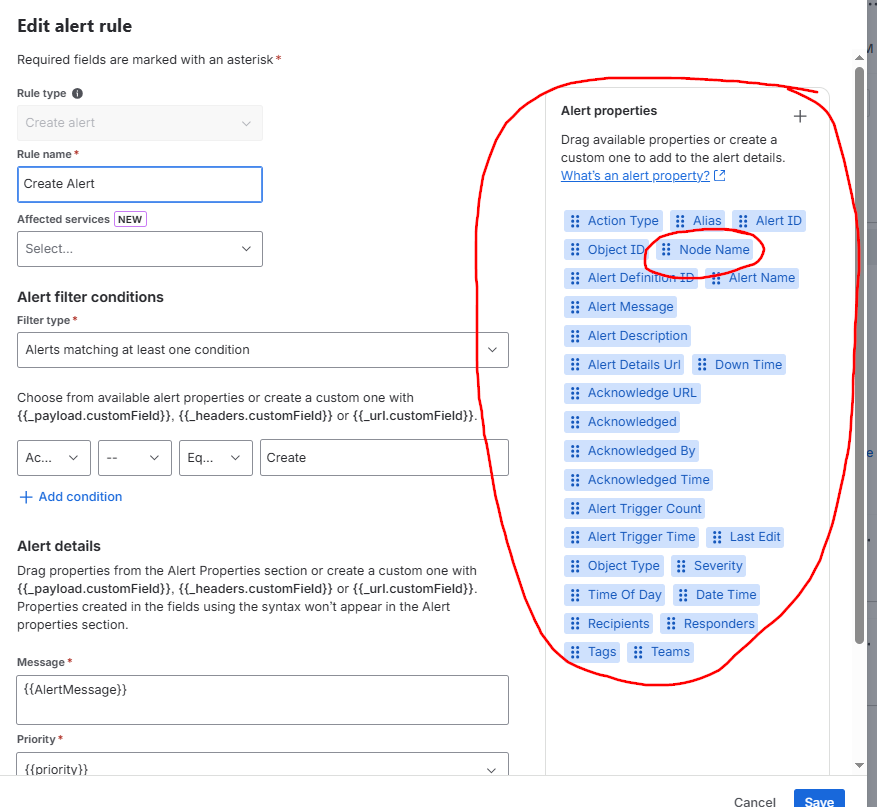Open the Affected services Select dropdown
This screenshot has width=877, height=807.
(x=139, y=249)
